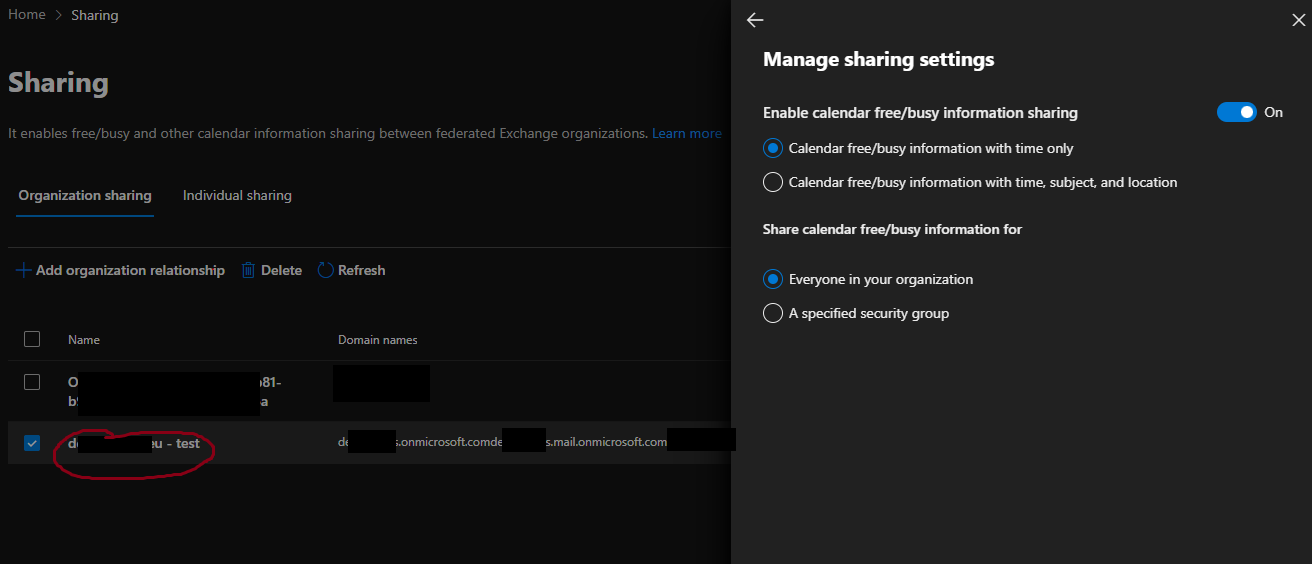Click the circular Refresh arrow icon

(x=325, y=270)
